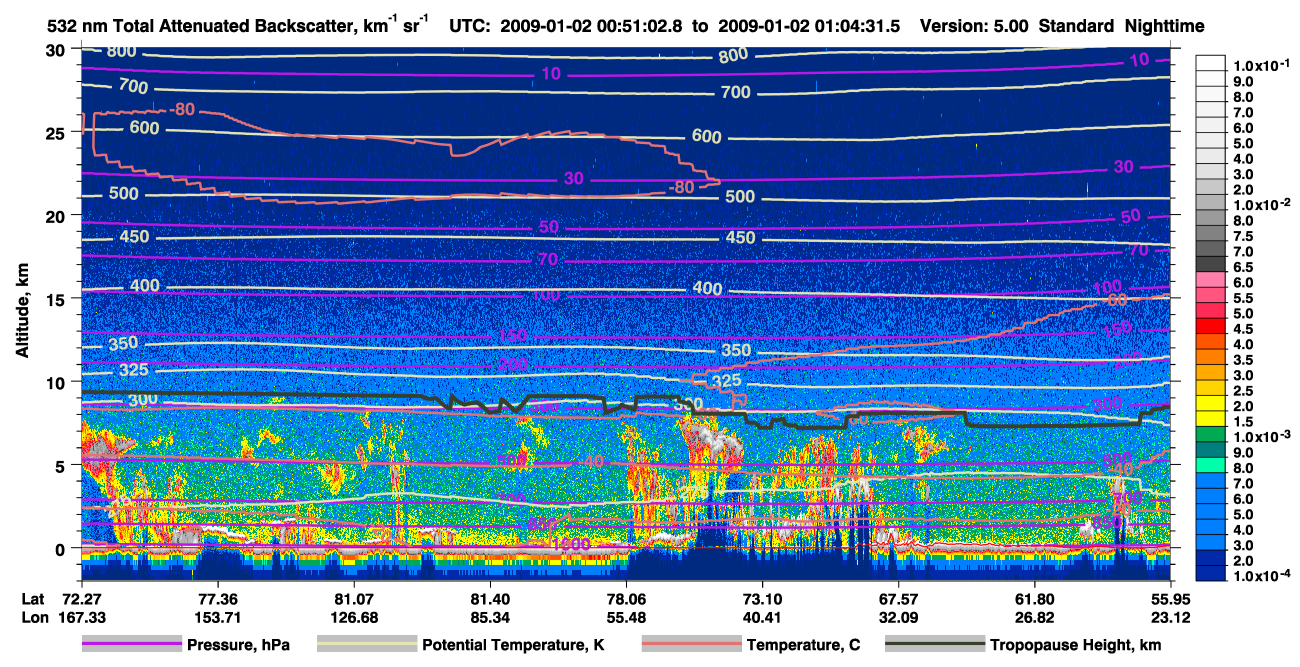Click latitude value 67.57

(x=898, y=598)
